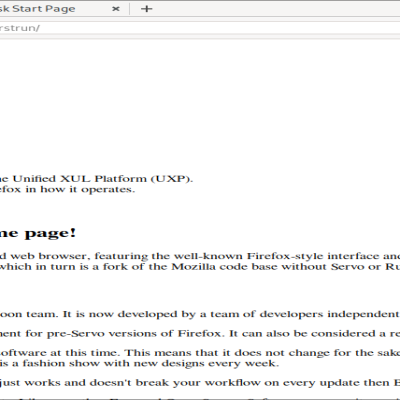Click the text 'fashion show with new designs every week.'
Image resolution: width=400 pixels, height=400 pixels.
pos(151,364)
